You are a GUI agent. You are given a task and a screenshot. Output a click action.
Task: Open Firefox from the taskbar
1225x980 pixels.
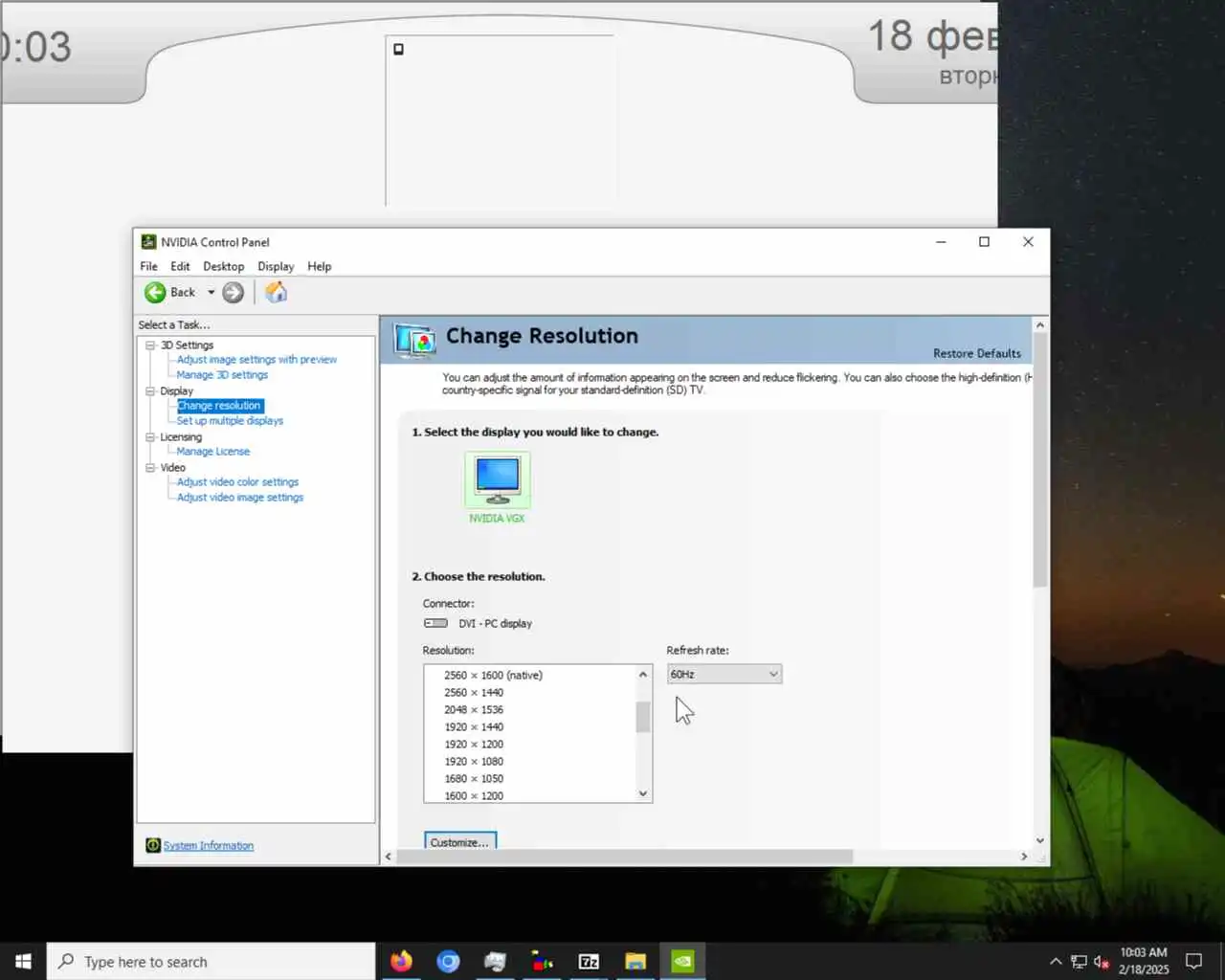[x=401, y=962]
